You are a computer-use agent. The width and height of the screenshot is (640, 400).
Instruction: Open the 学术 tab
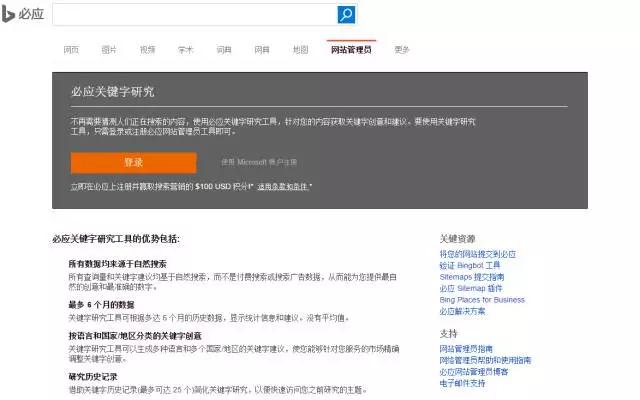[x=186, y=50]
